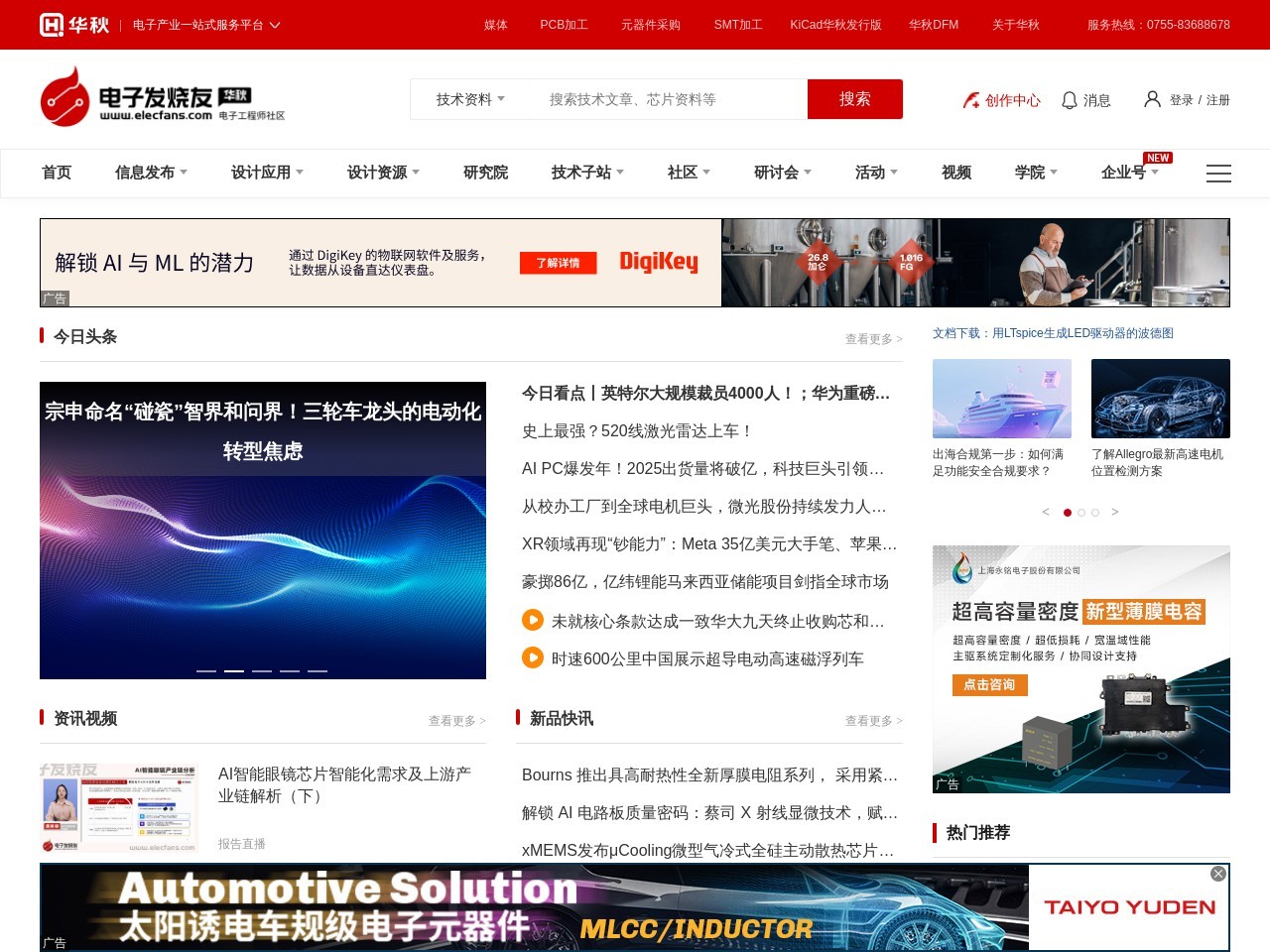The image size is (1270, 952).
Task: Click the right arrow of the document carousel
Action: (1115, 512)
